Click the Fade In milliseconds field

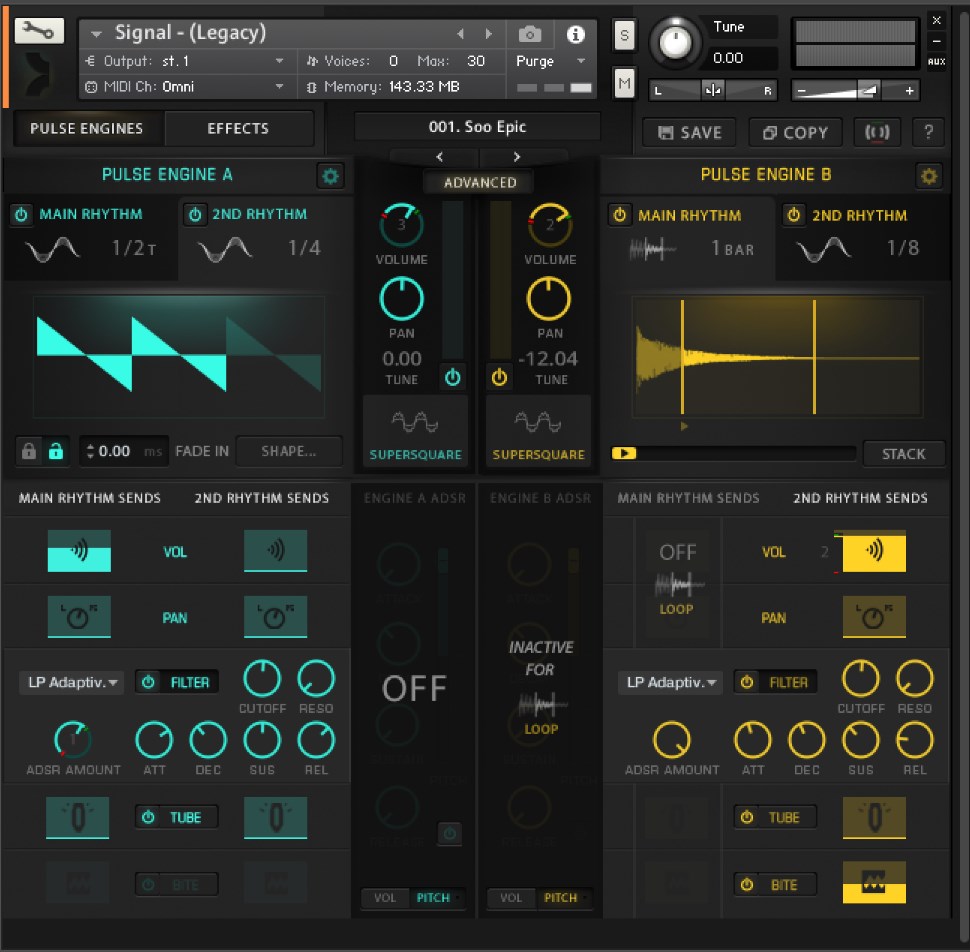[122, 451]
